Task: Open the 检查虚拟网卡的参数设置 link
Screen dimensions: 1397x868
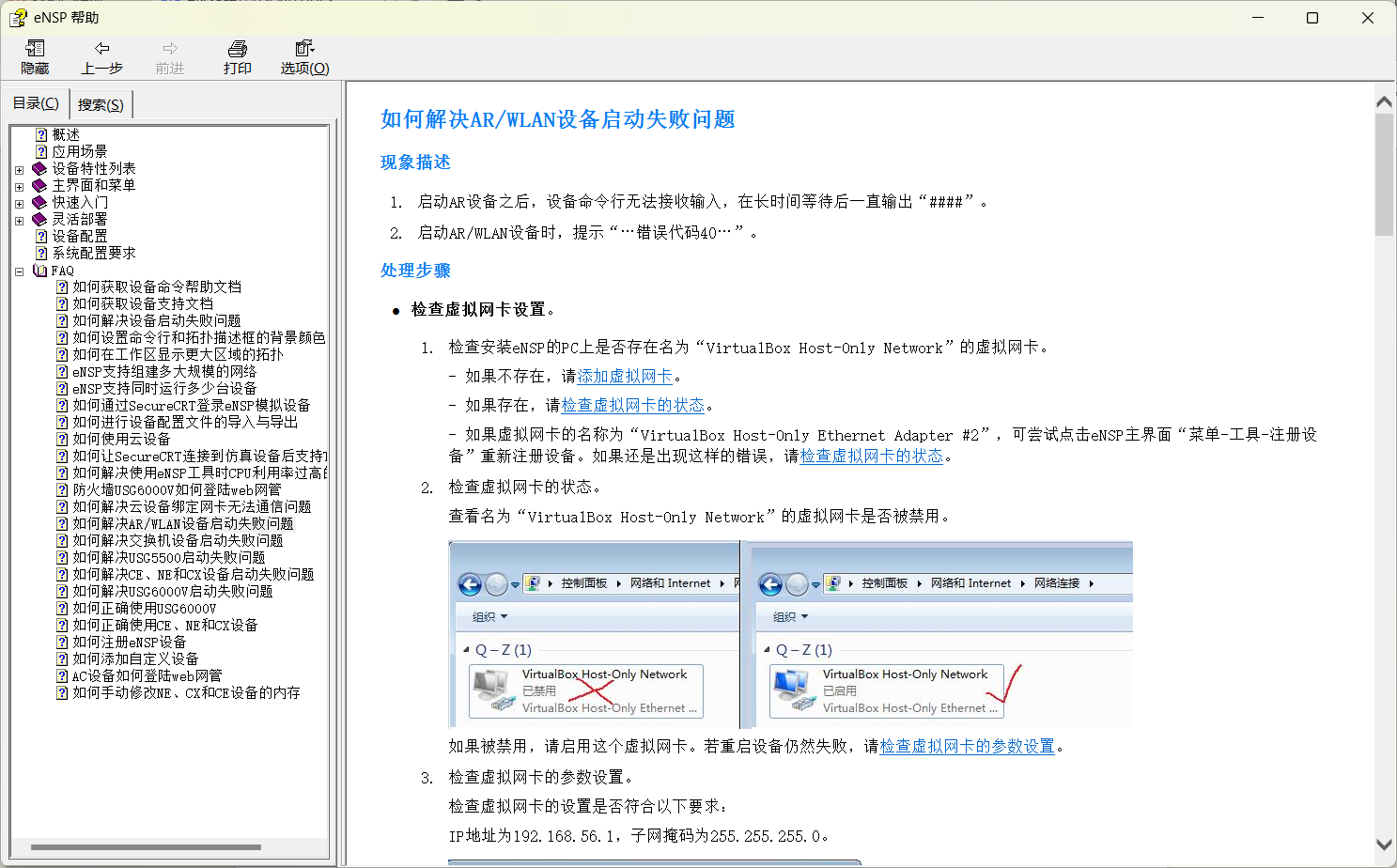Action: coord(967,746)
